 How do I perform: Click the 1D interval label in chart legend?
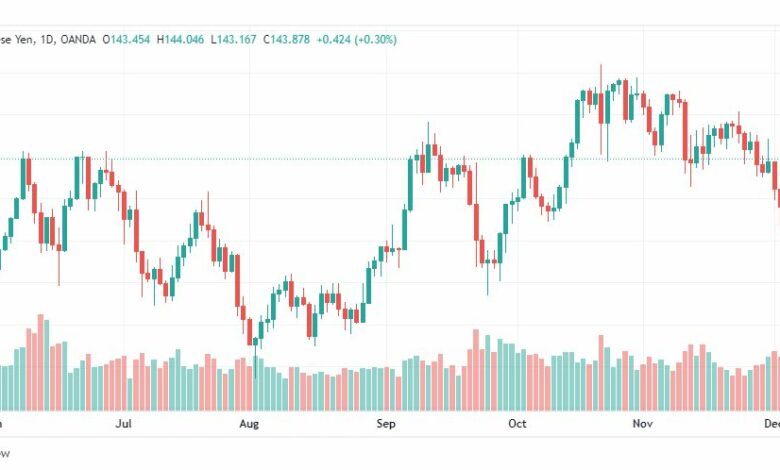point(46,39)
